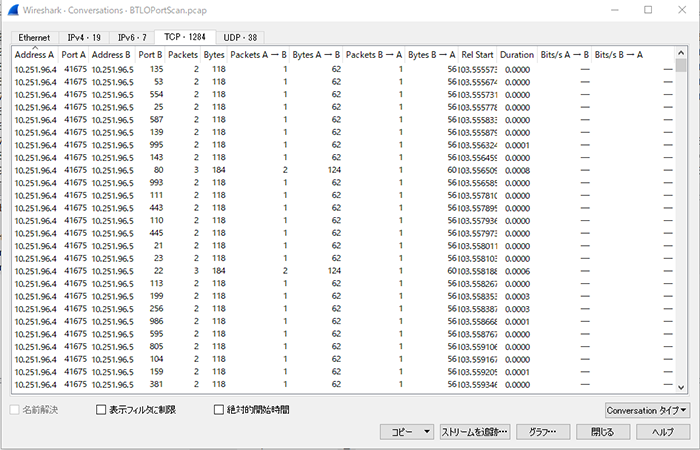Toggle the 表示フィルタに制限 checkbox
This screenshot has height=450, width=700.
101,410
